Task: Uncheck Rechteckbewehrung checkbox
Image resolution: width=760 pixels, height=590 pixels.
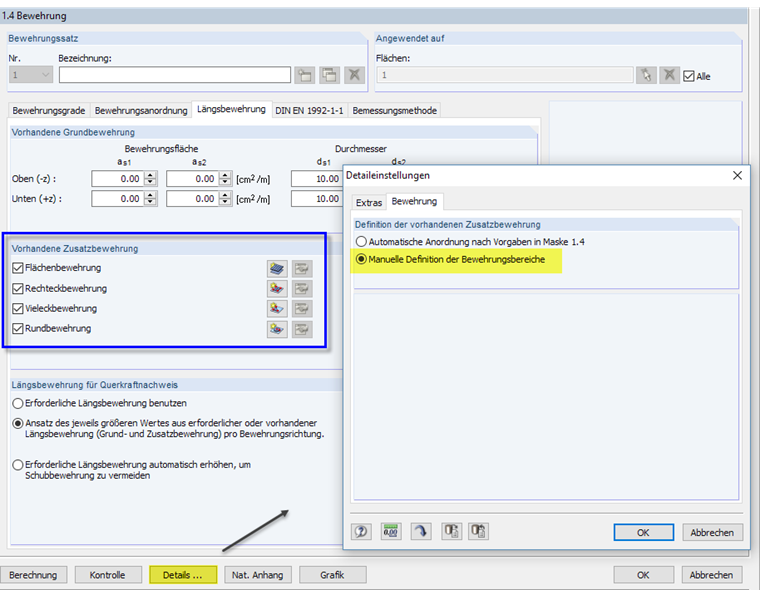Action: (x=18, y=288)
